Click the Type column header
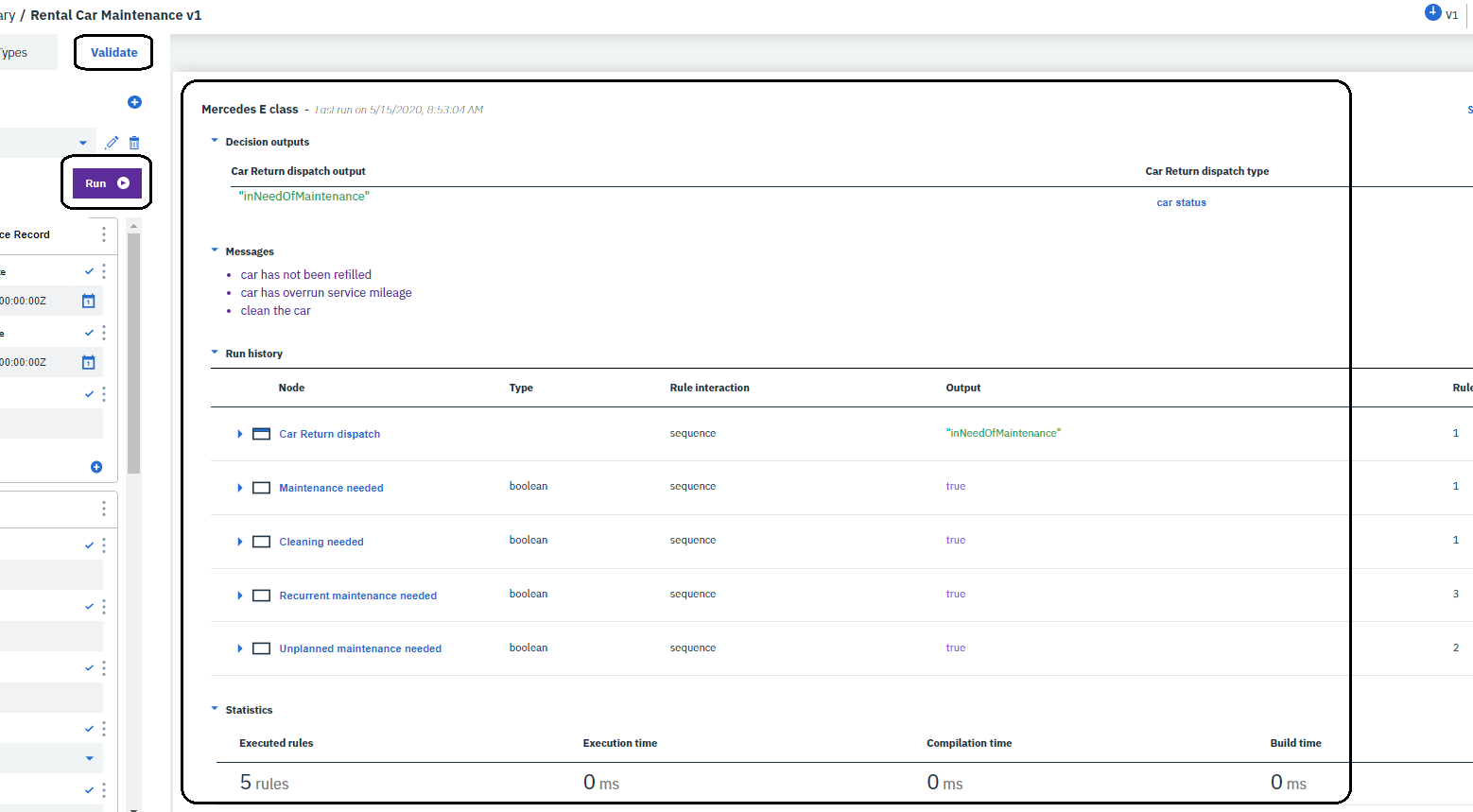Viewport: 1473px width, 812px height. 521,388
